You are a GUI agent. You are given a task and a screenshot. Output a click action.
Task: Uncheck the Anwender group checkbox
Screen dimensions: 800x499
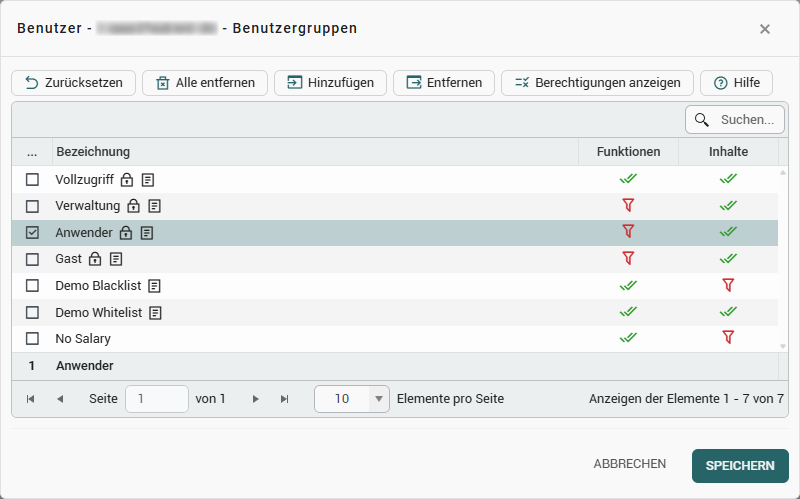click(x=32, y=232)
